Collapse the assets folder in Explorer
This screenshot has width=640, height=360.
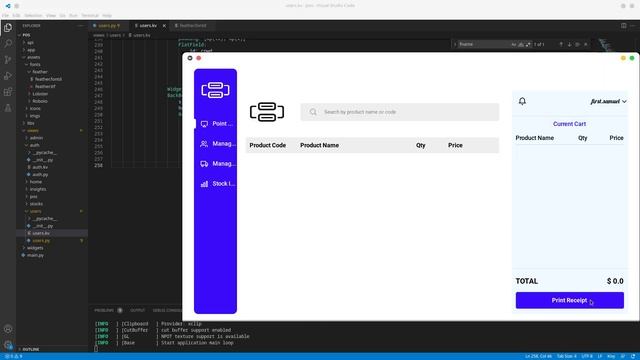[x=33, y=57]
